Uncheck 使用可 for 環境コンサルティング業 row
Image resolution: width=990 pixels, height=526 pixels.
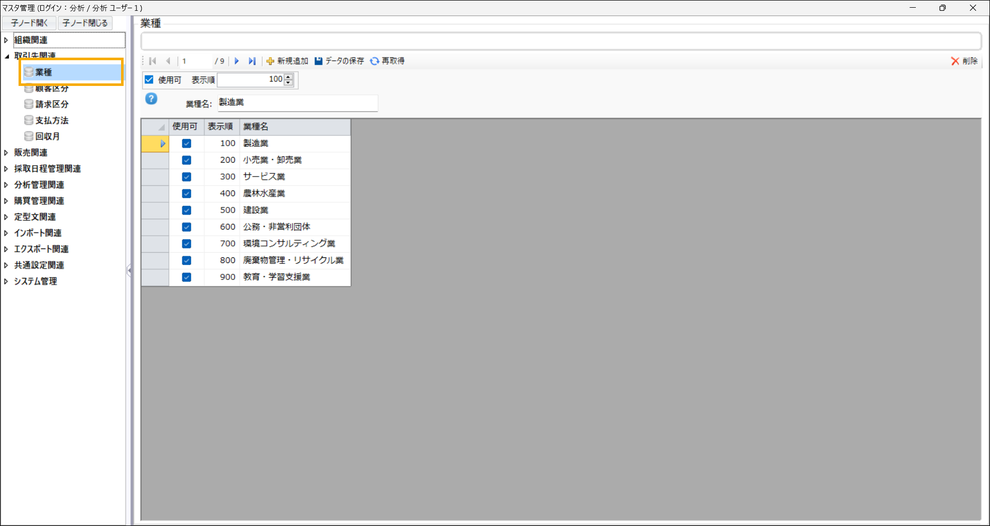tap(186, 244)
